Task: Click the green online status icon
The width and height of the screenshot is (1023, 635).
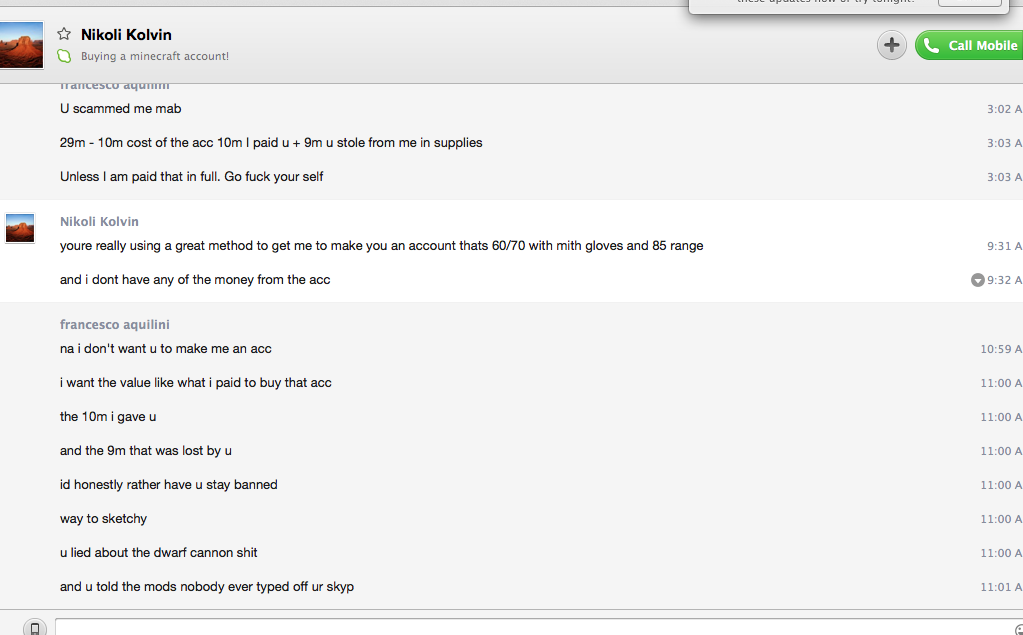Action: (64, 56)
